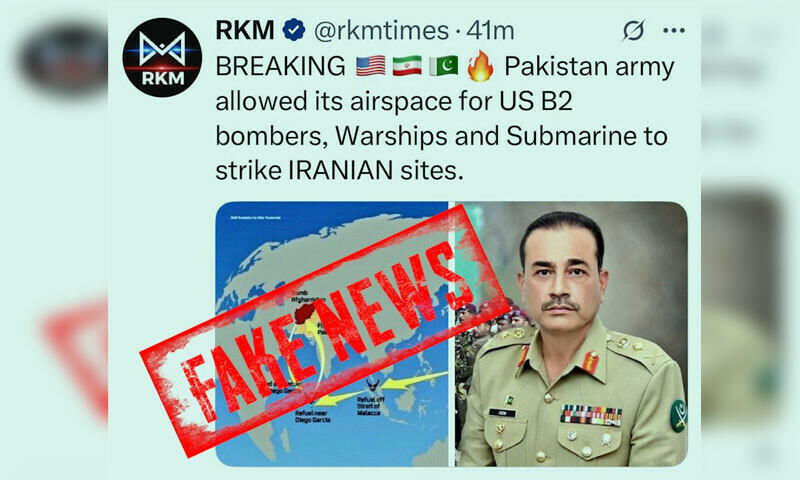Click the blue verified badge
Viewport: 800px width, 480px height.
pos(294,30)
